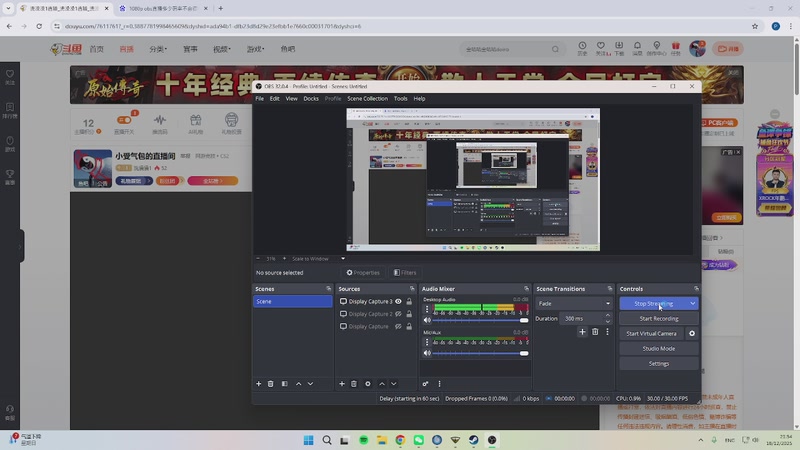800x450 pixels.
Task: Open Douyu 视频 dropdown menu
Action: [222, 49]
